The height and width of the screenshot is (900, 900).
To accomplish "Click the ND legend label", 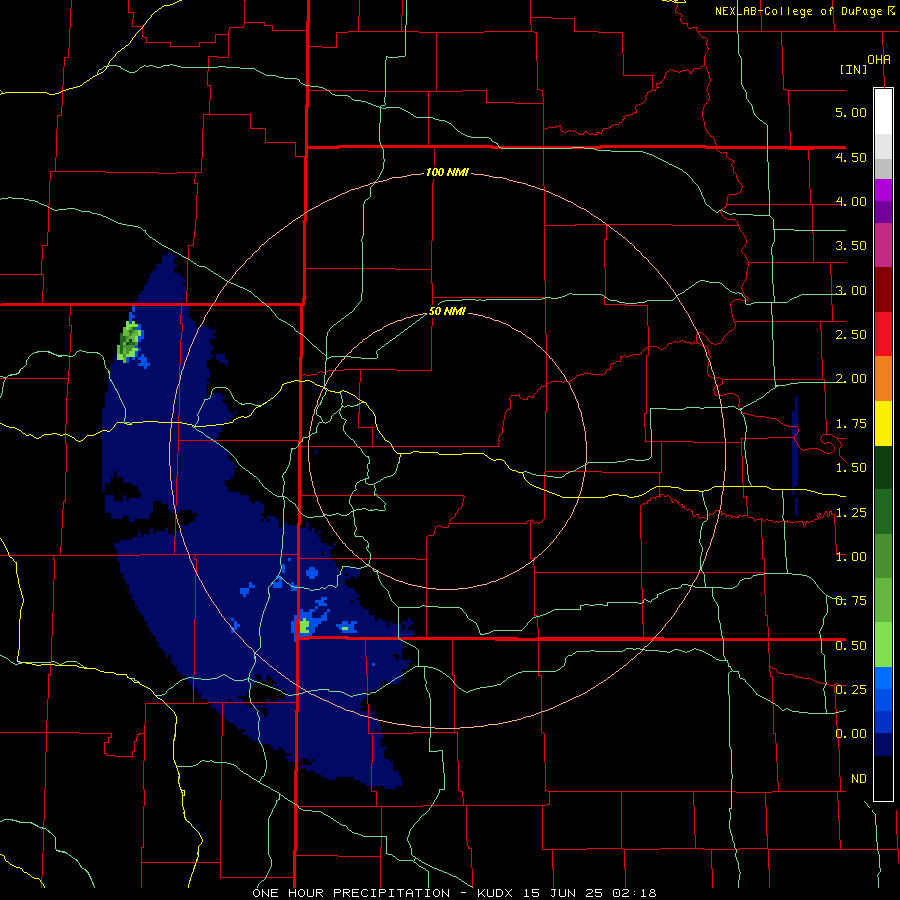I will click(859, 779).
